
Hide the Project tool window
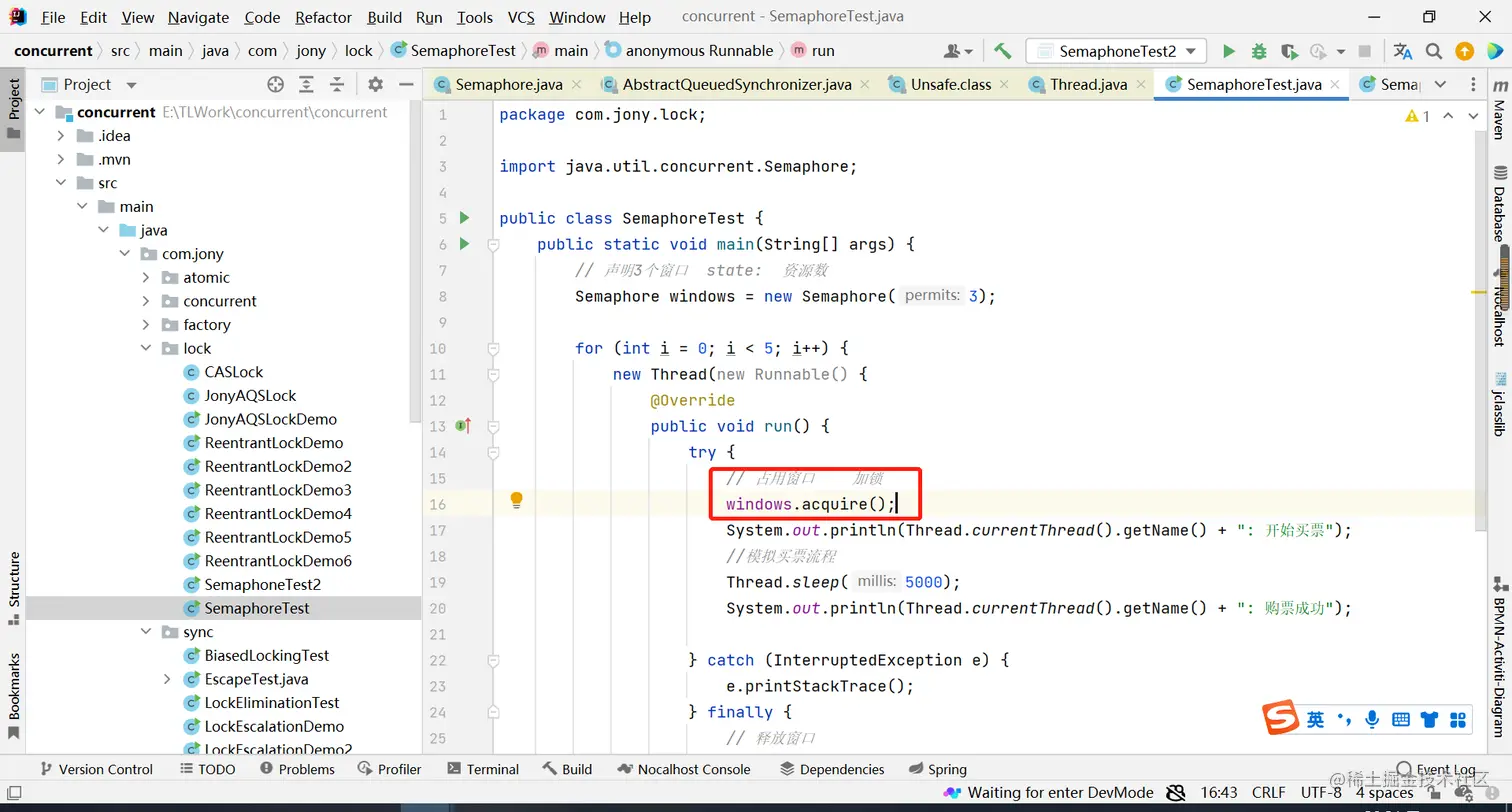[x=405, y=85]
